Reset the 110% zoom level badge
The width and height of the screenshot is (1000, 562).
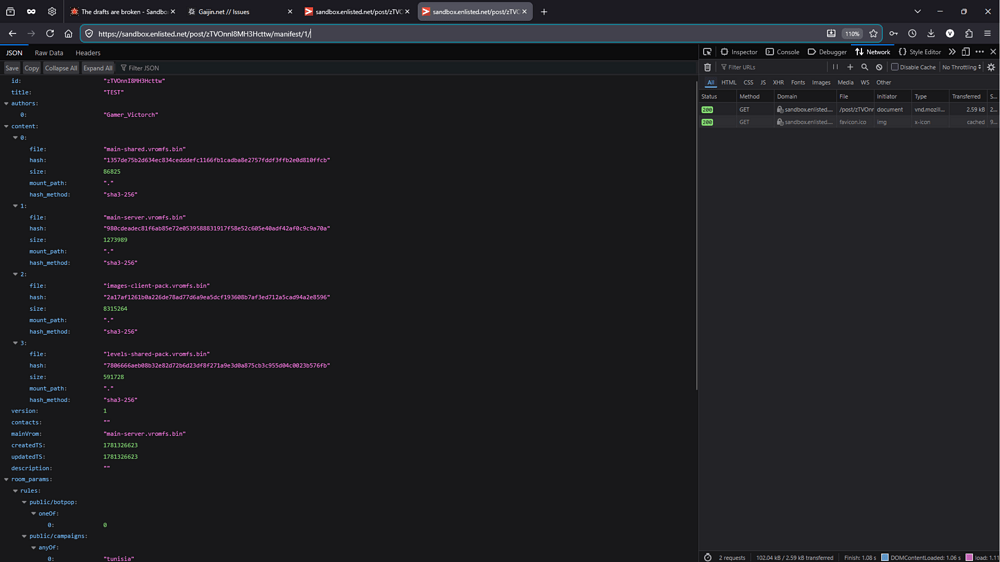pos(852,34)
